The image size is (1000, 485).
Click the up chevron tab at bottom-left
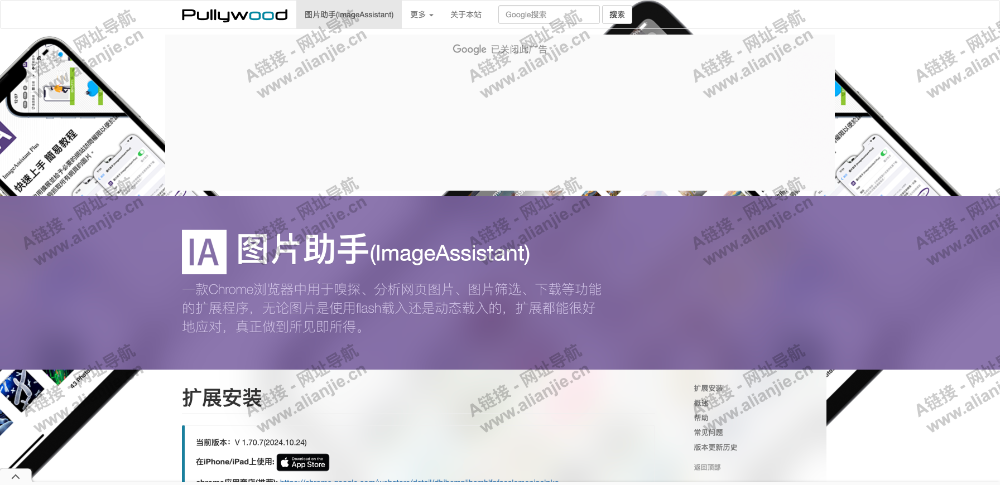tap(15, 476)
